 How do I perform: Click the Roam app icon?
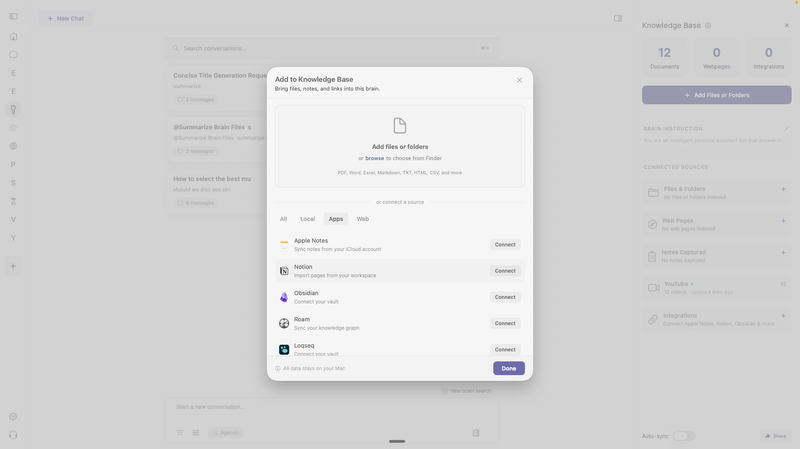(x=284, y=323)
